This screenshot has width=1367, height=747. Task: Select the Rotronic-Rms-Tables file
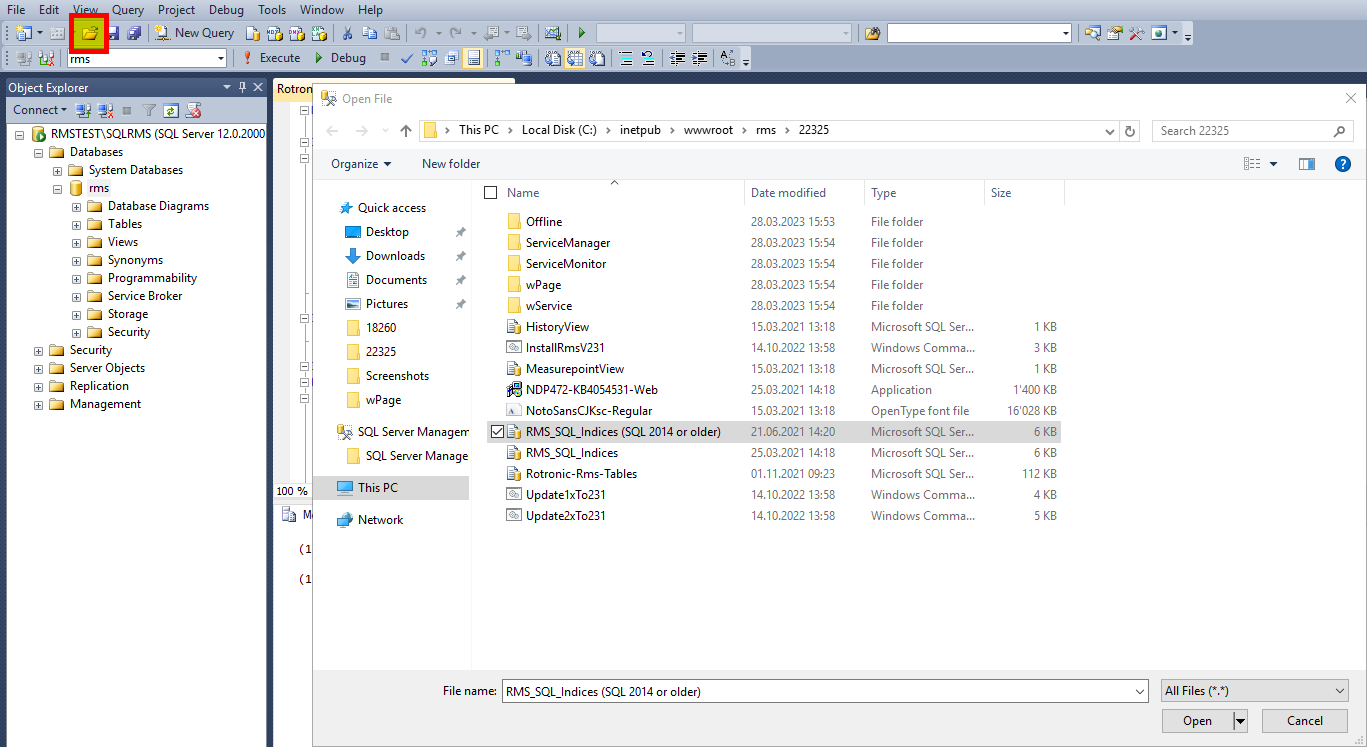[x=581, y=474]
